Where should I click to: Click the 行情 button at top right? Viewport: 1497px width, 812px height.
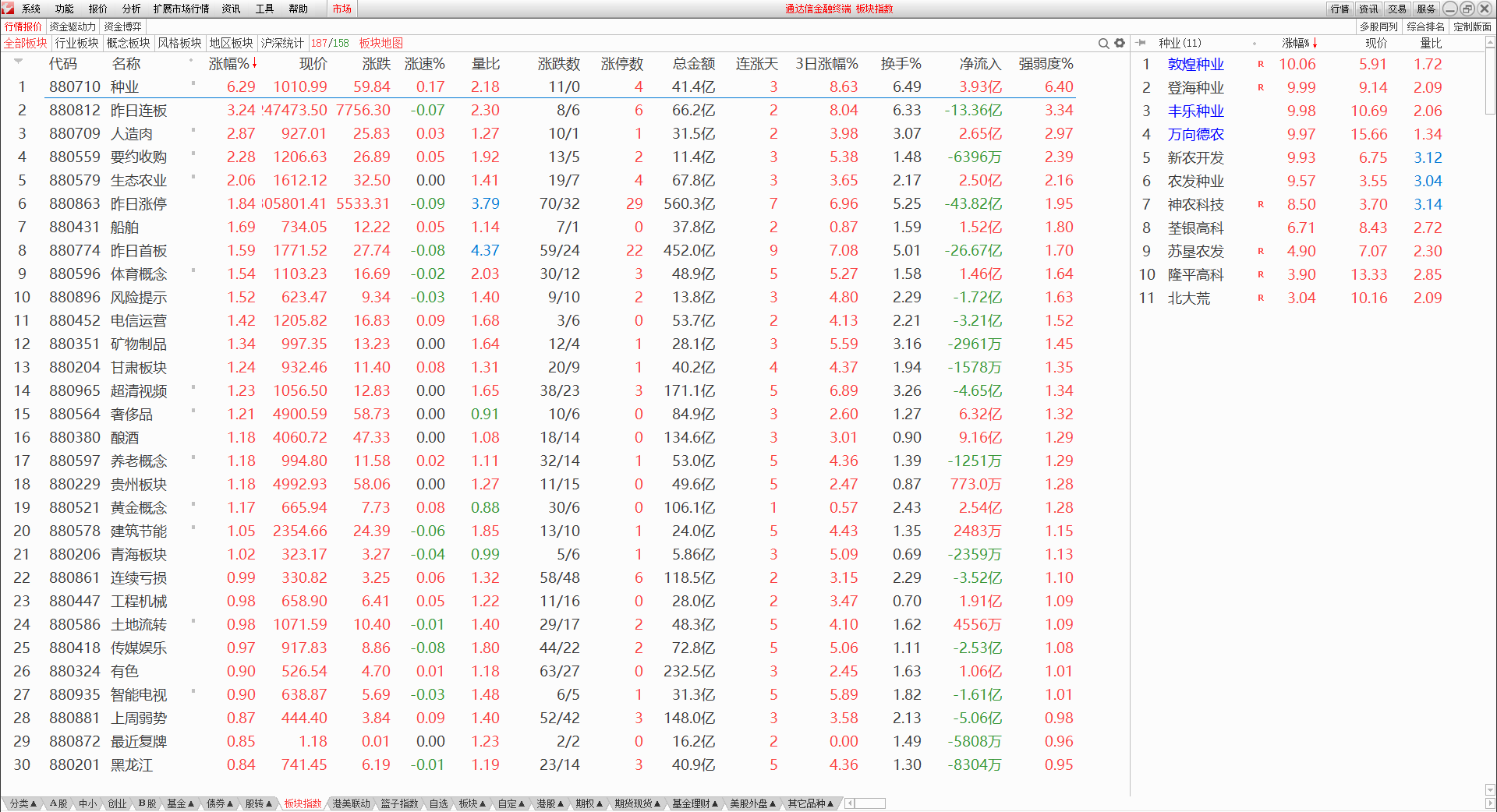coord(1340,9)
